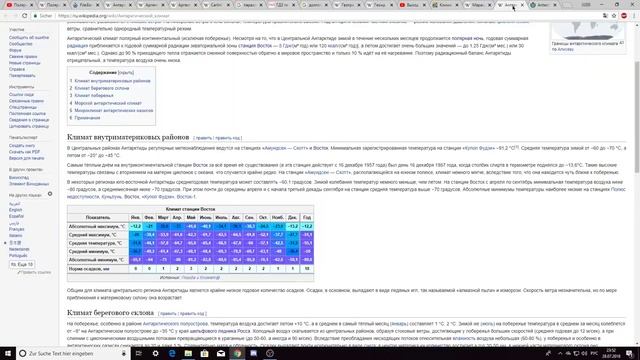
Task: Hide the contents box via скрыть
Action: [126, 72]
